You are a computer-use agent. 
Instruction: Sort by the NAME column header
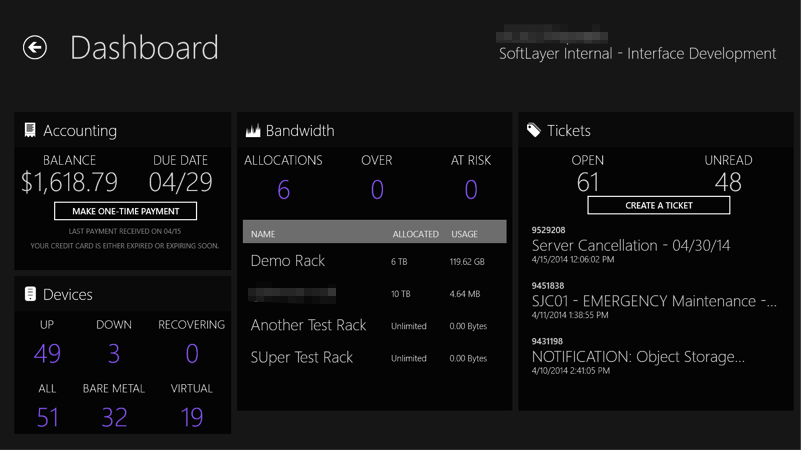[x=263, y=234]
